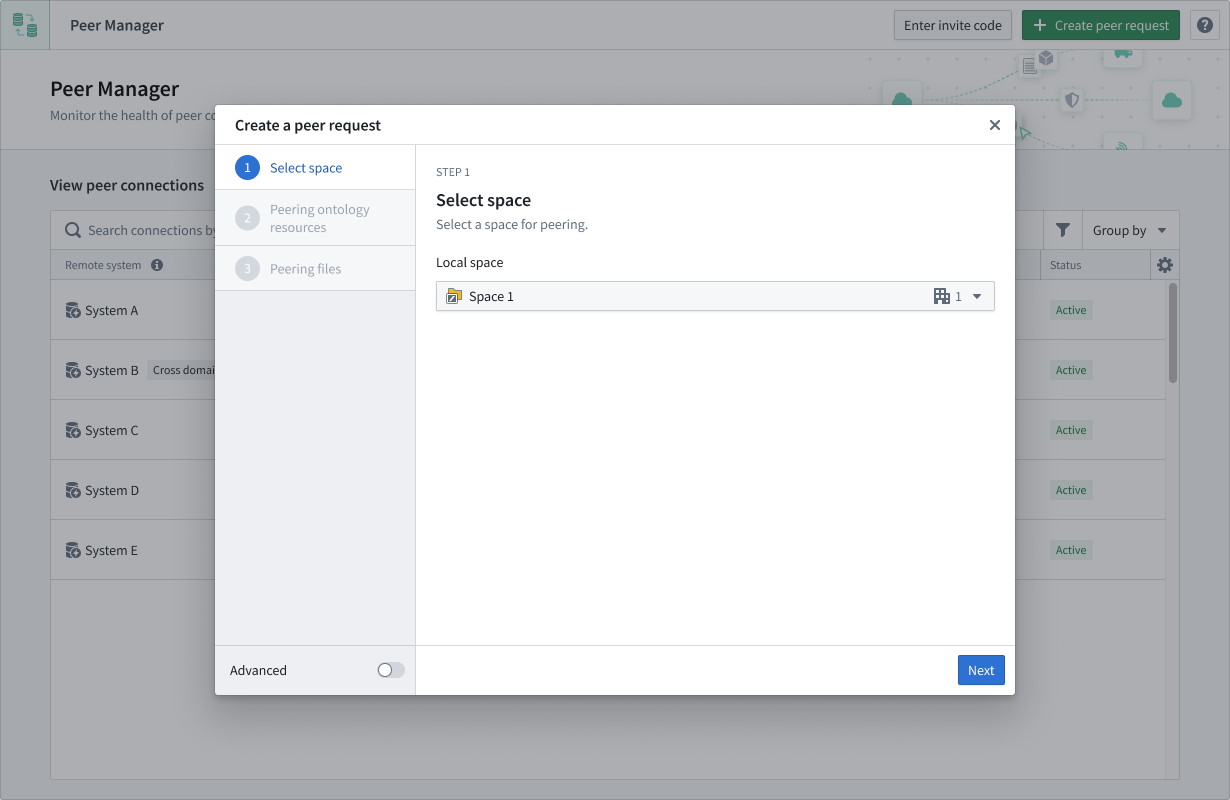This screenshot has width=1230, height=800.
Task: Open the Group by dropdown
Action: [x=1129, y=229]
